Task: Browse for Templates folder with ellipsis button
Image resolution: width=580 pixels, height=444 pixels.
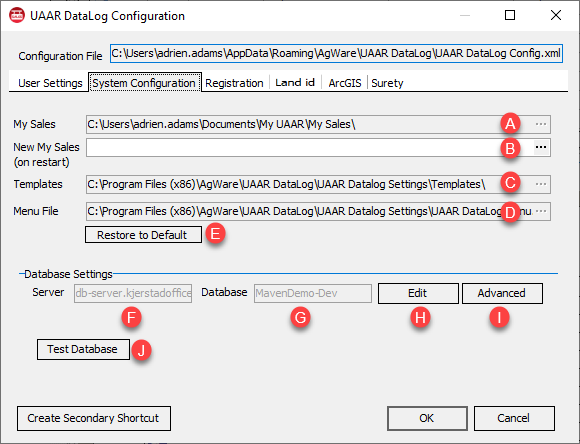Action: click(541, 184)
